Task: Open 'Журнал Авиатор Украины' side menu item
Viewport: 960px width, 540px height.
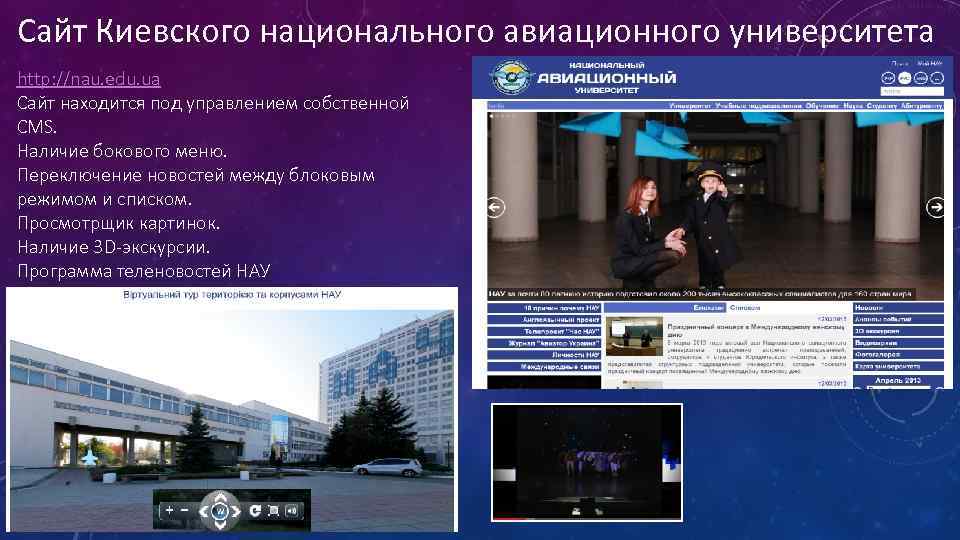Action: point(544,343)
